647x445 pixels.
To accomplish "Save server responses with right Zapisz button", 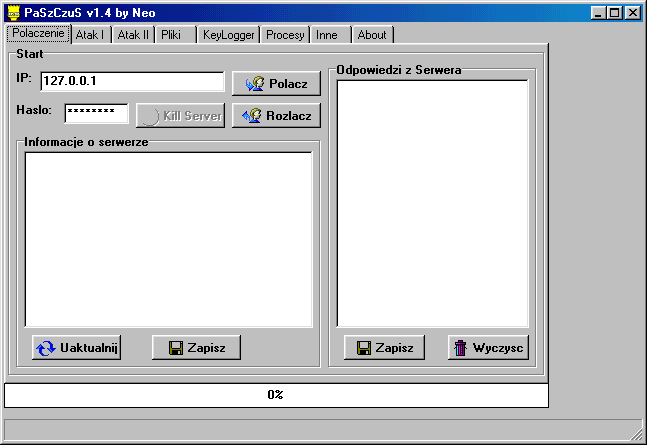I will pyautogui.click(x=384, y=348).
